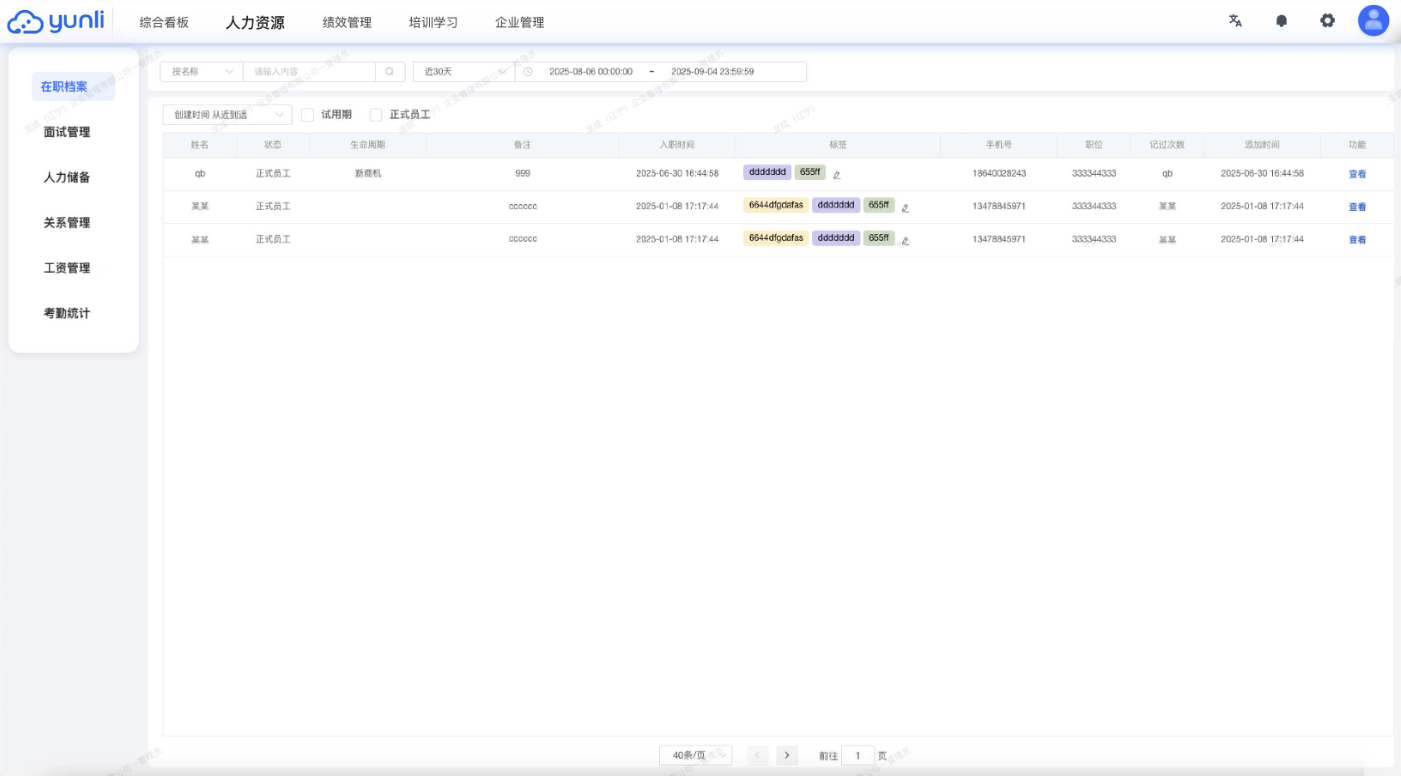The width and height of the screenshot is (1401, 776).
Task: Enable the 正式员工 checkbox
Action: pos(375,114)
